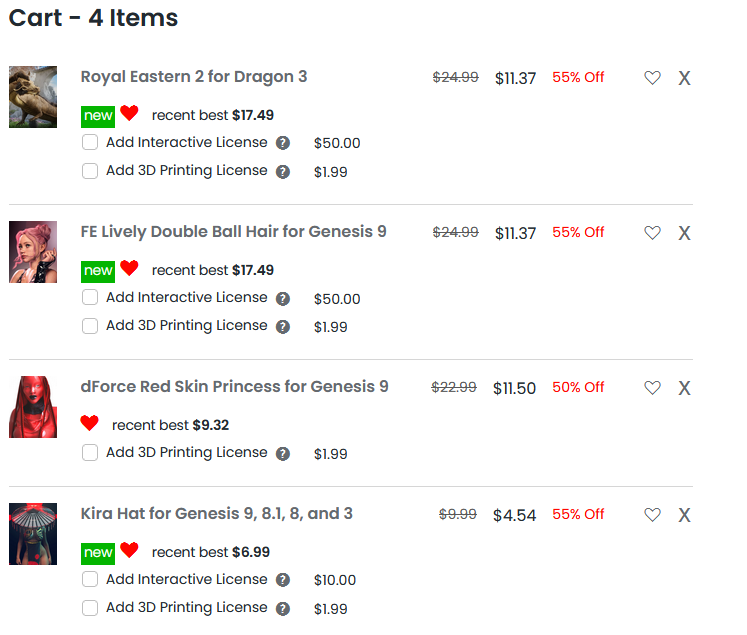Remove Royal Eastern 2 from cart

(684, 78)
